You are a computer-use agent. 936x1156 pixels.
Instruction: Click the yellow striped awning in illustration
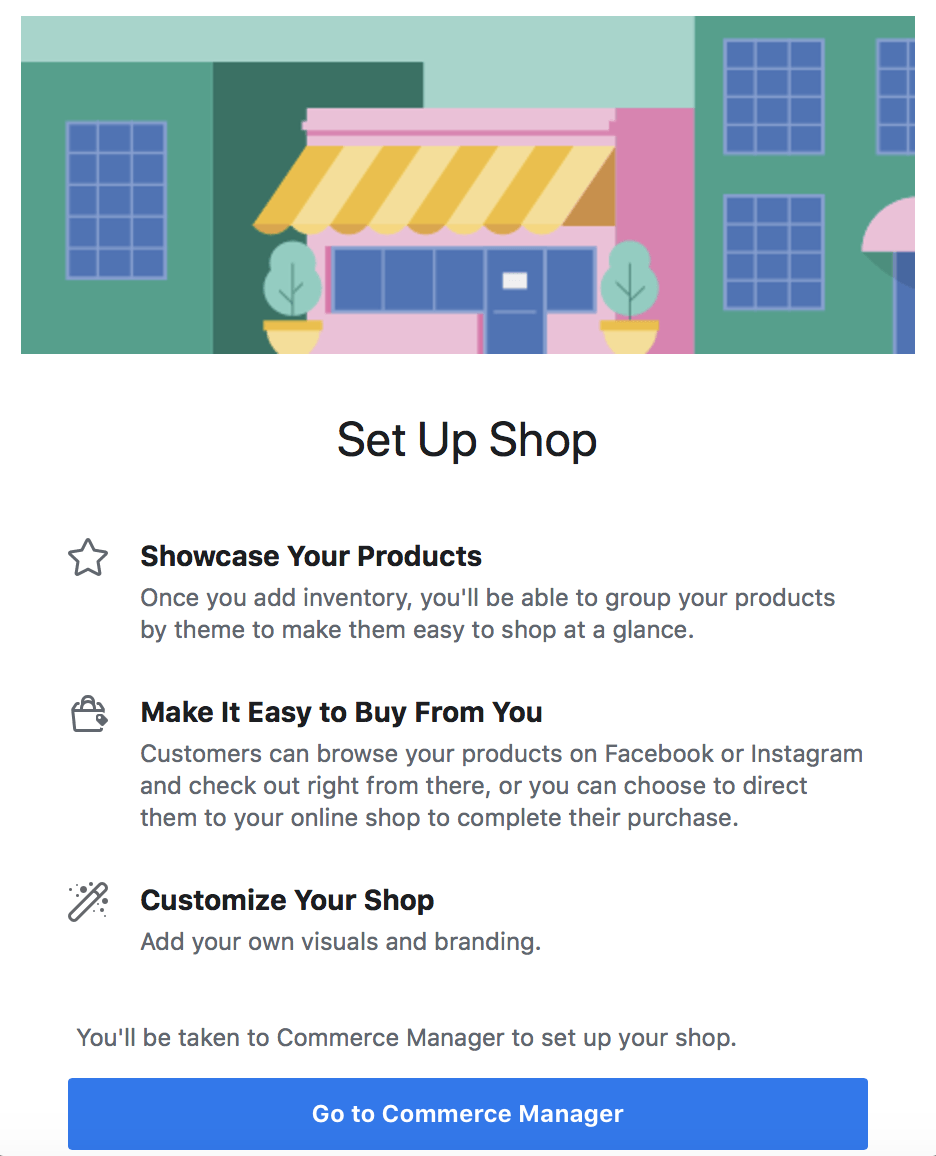pyautogui.click(x=435, y=189)
